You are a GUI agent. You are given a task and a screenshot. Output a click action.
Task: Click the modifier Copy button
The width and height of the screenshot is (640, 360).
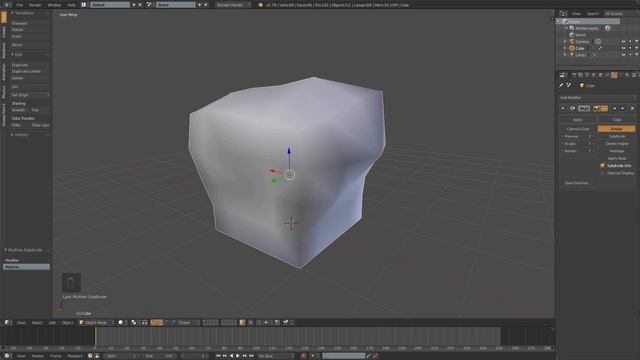(x=616, y=120)
